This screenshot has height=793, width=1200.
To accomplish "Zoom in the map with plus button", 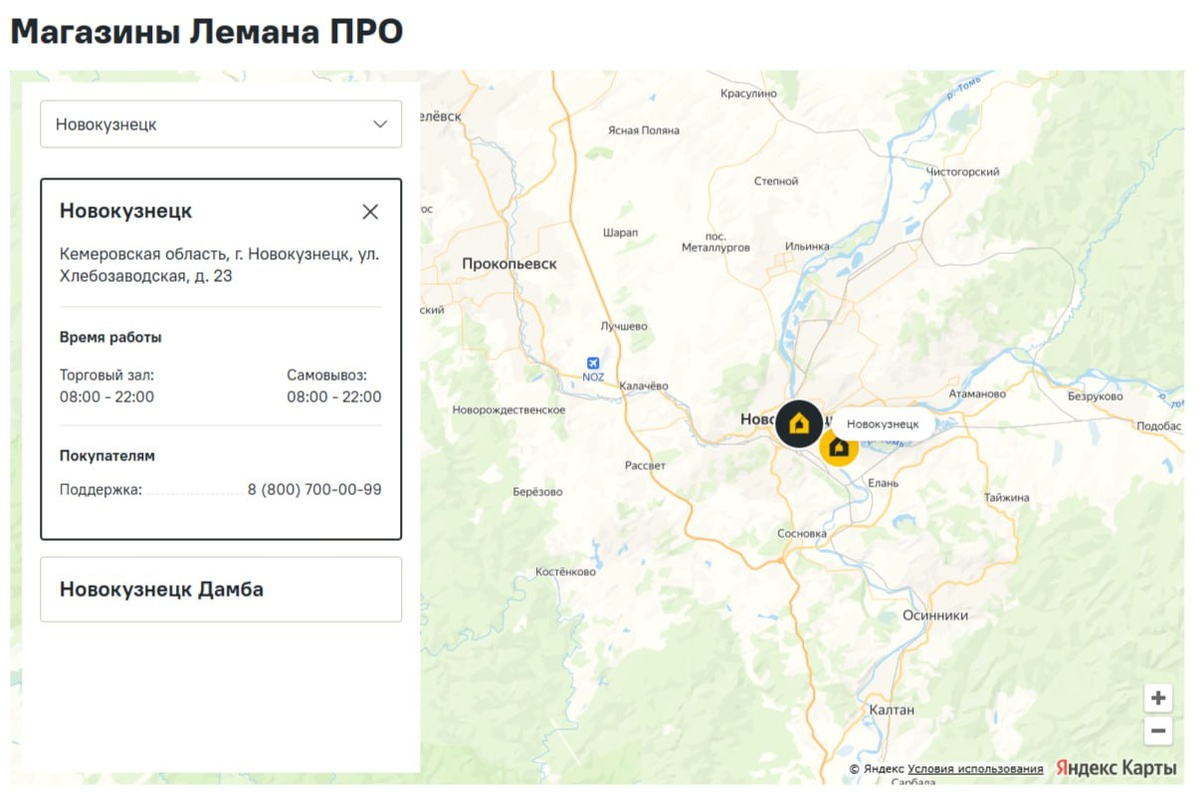I will pyautogui.click(x=1158, y=698).
